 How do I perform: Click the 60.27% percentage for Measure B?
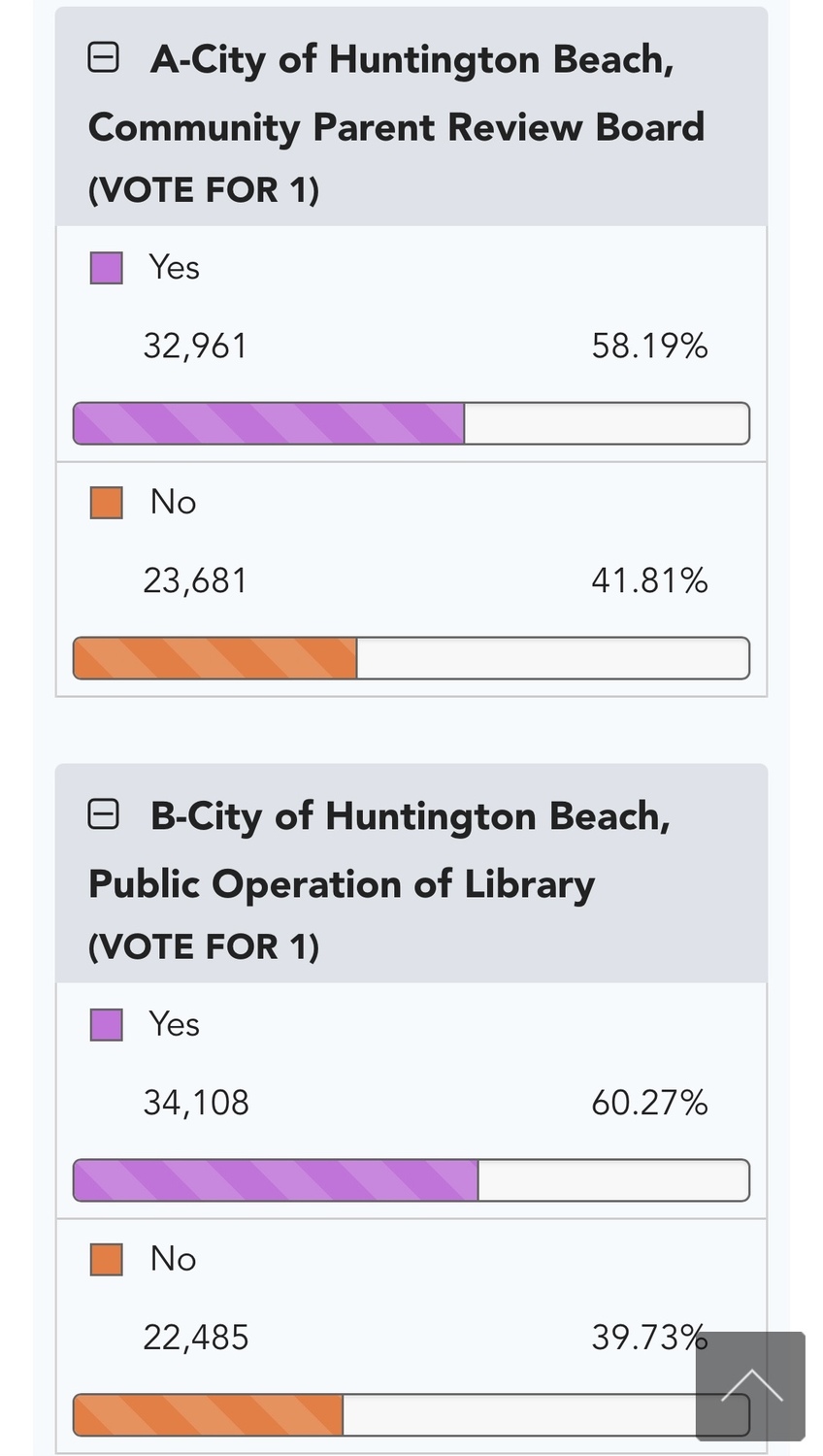649,1103
